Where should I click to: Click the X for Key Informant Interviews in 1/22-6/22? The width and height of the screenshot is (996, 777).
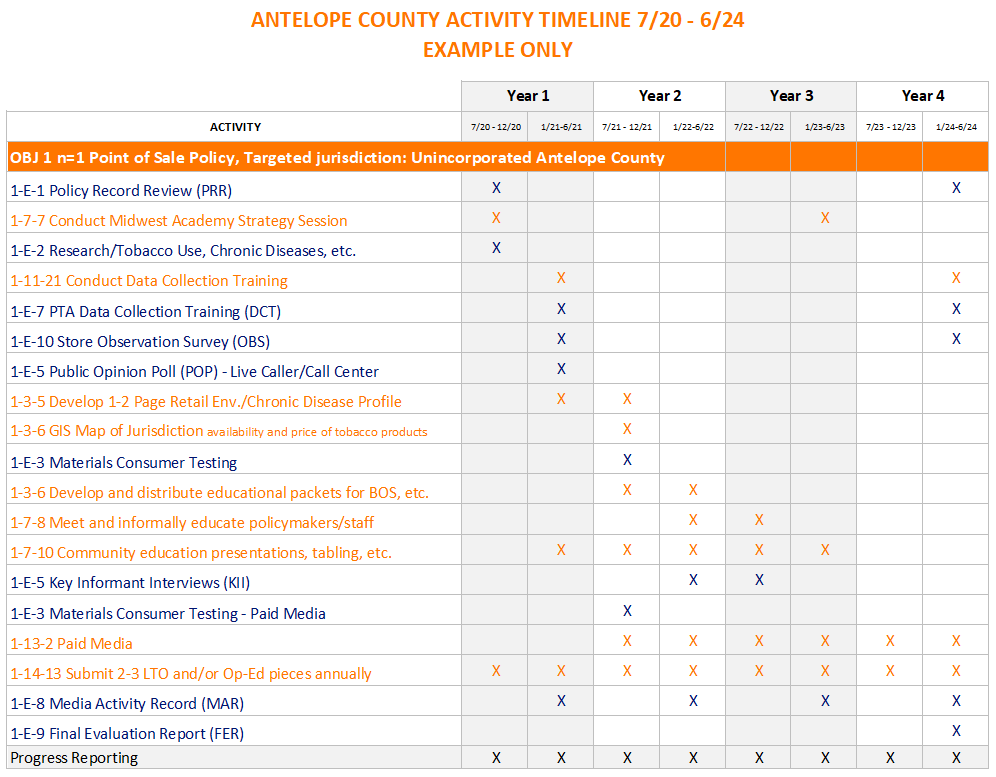click(693, 579)
